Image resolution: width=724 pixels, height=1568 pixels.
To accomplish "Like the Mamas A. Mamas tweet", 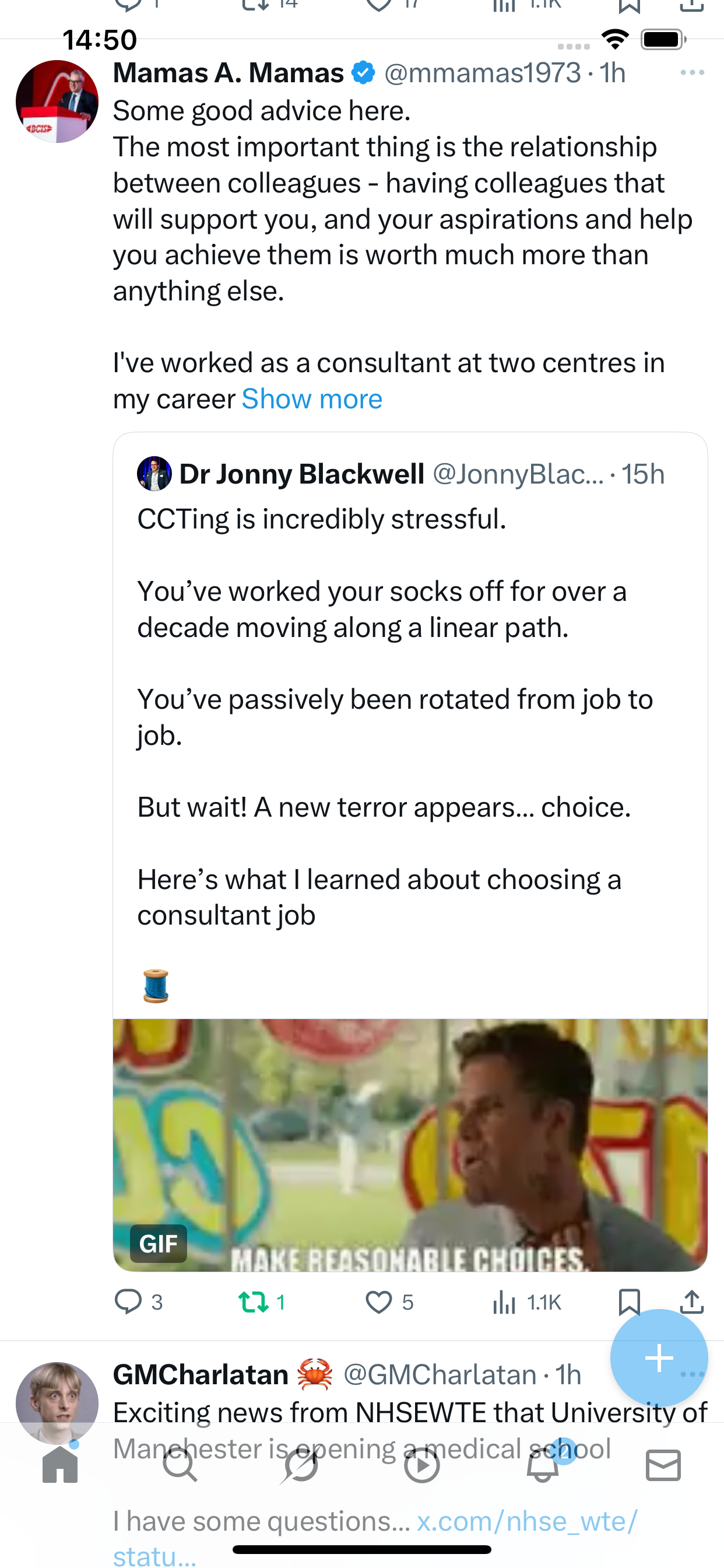I will pyautogui.click(x=378, y=1302).
